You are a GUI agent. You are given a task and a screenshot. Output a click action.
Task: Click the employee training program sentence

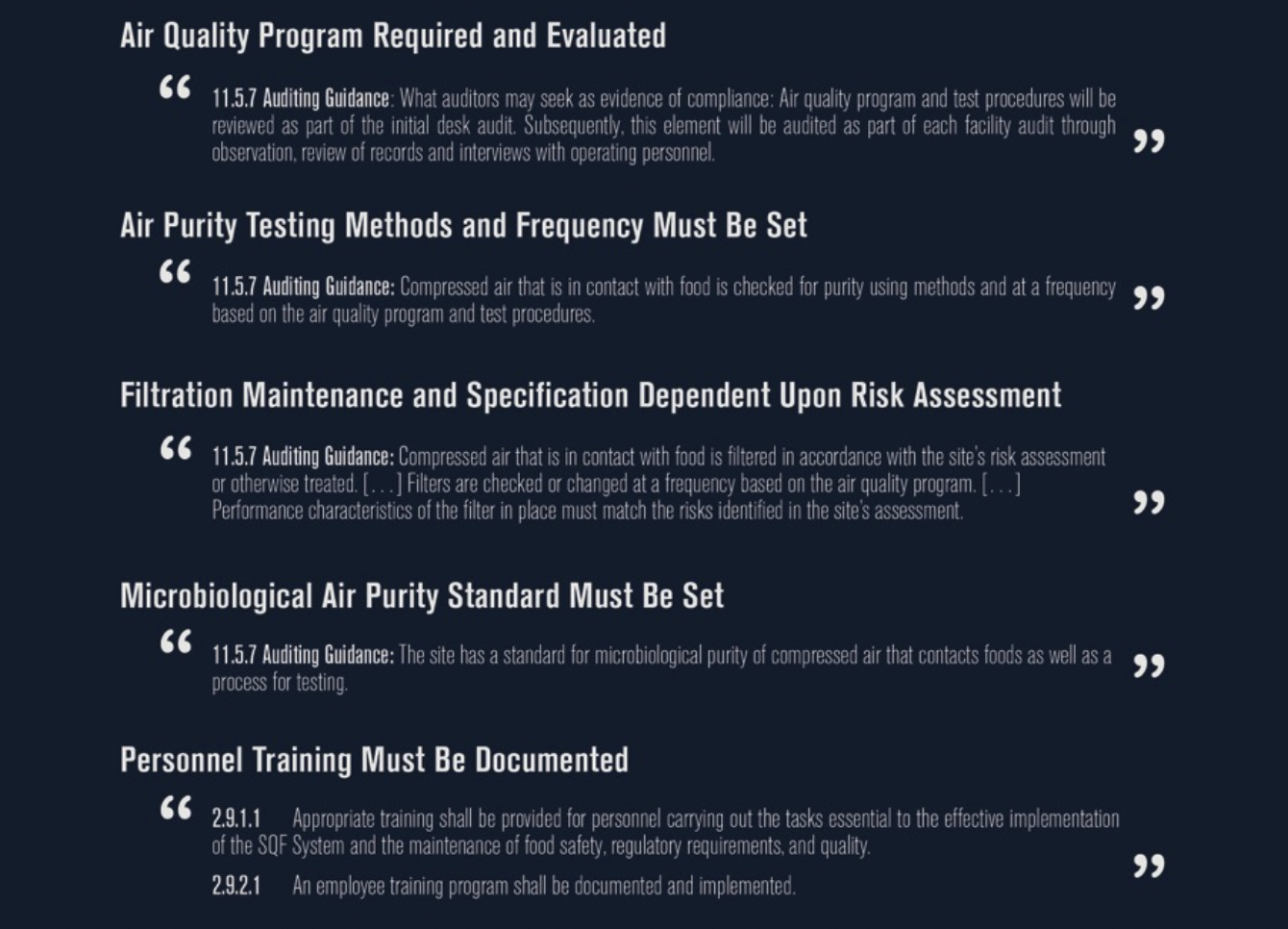click(544, 886)
